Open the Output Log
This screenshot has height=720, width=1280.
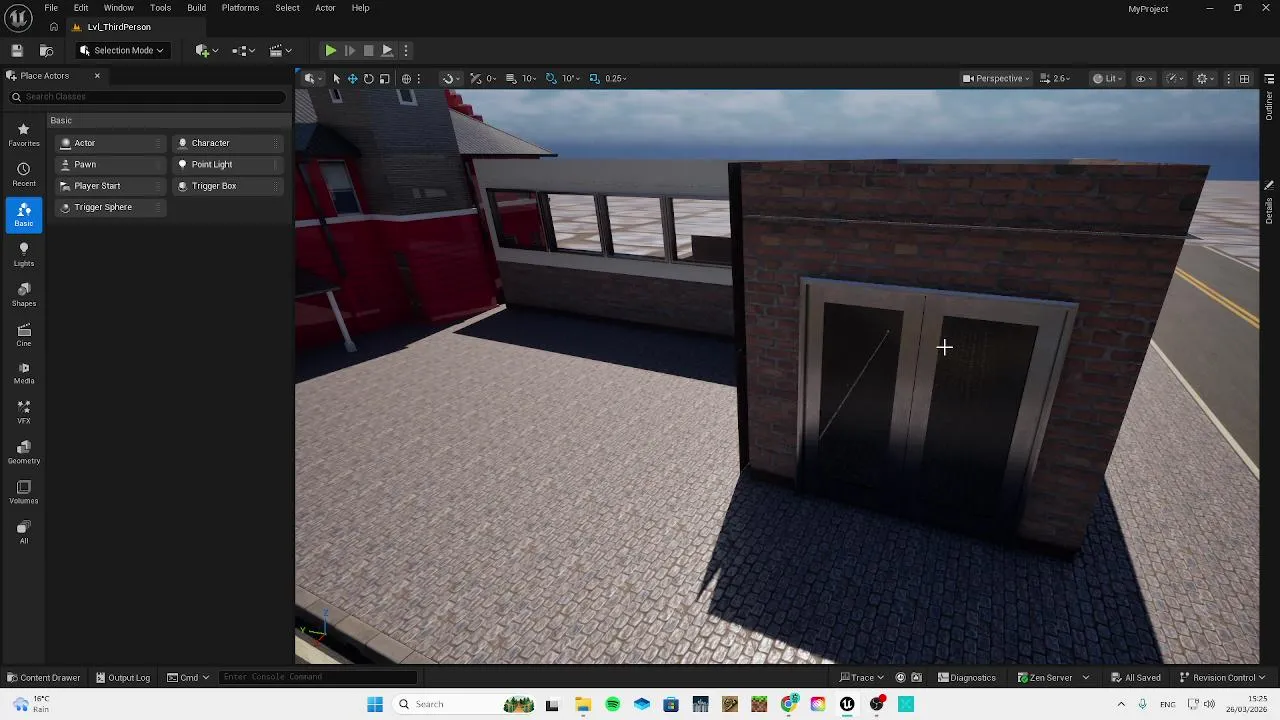click(x=122, y=677)
